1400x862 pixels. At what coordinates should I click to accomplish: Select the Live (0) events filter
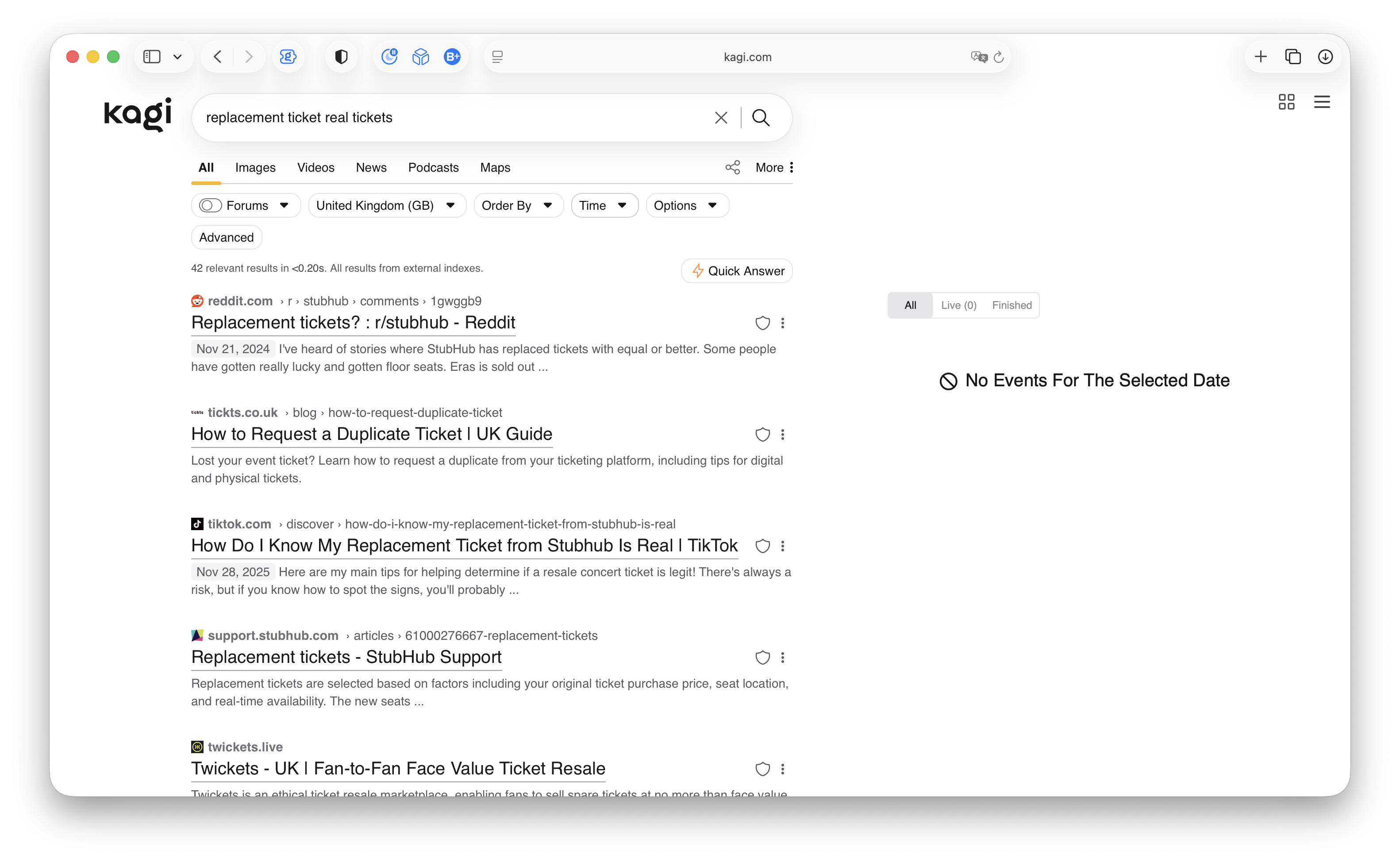coord(958,305)
